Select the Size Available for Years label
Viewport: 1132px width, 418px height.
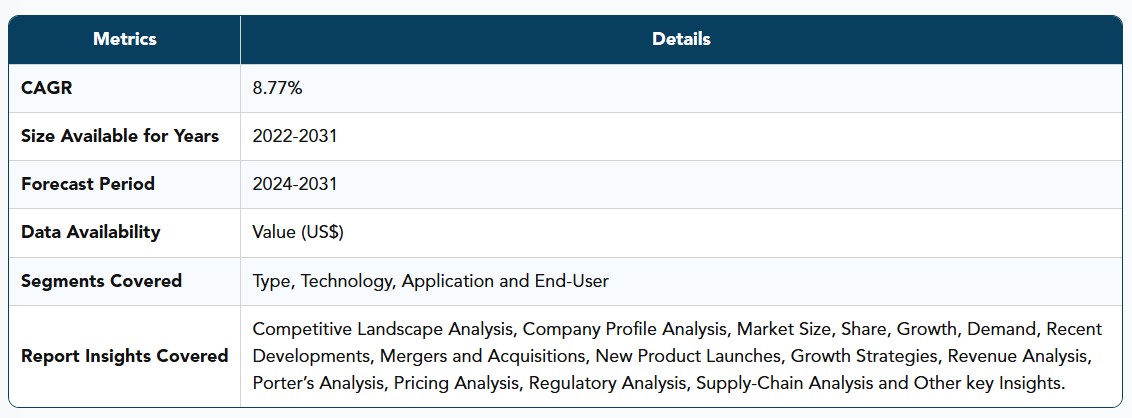click(x=120, y=136)
